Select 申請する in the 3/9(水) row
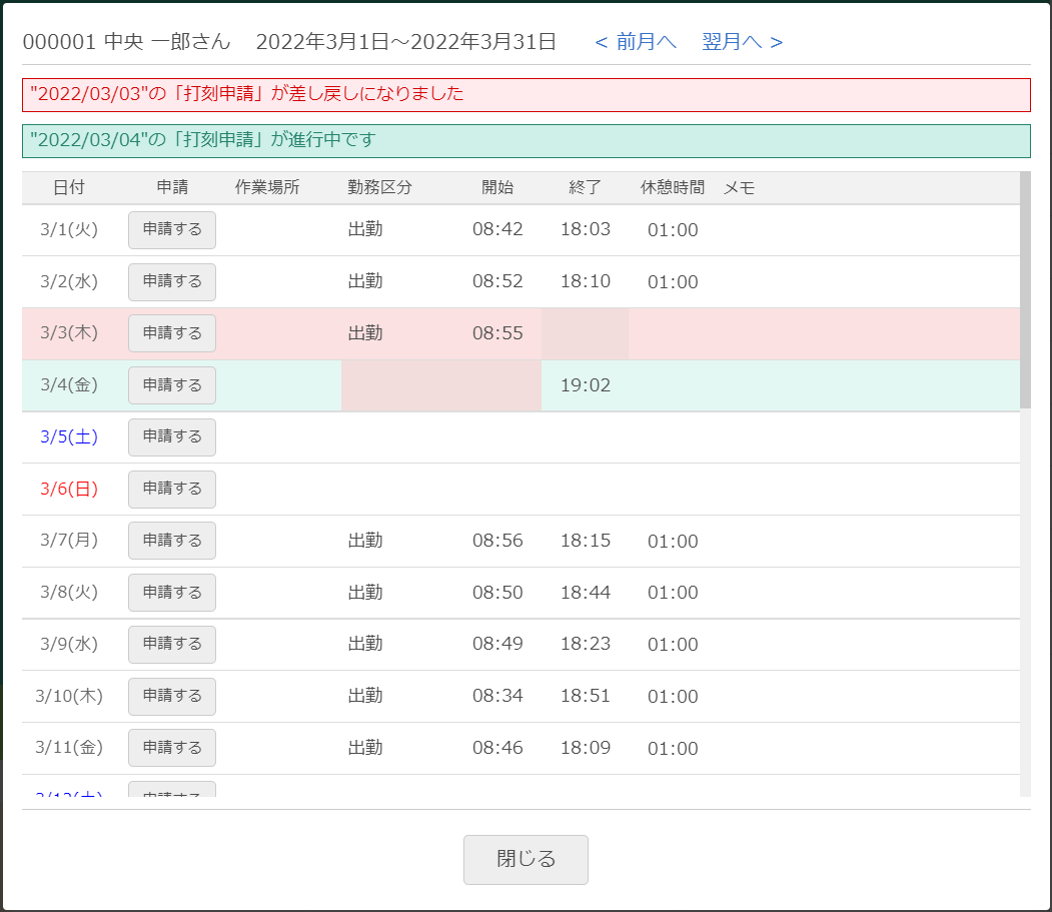This screenshot has width=1052, height=912. coord(172,645)
